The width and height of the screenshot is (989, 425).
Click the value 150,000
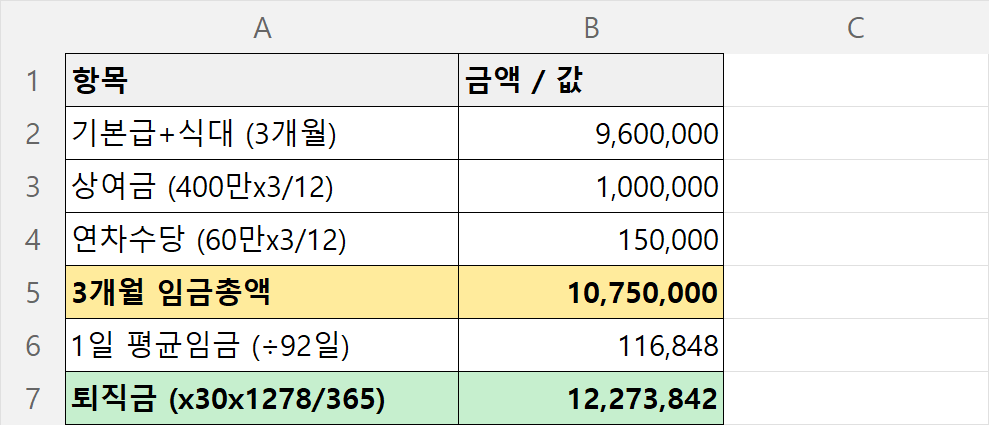(591, 239)
